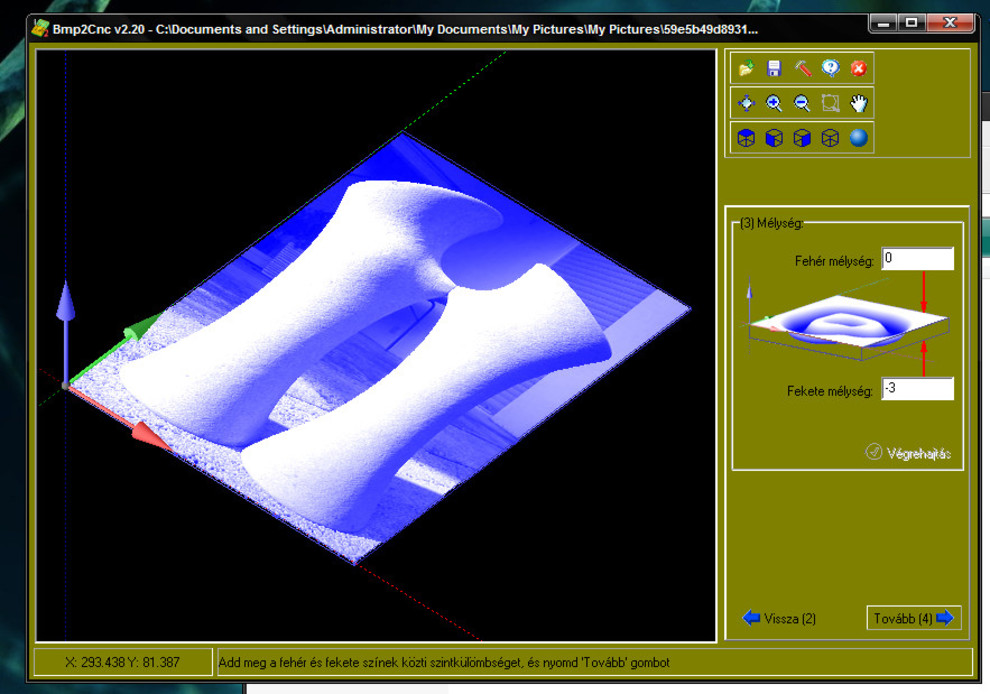Open a bitmap with the folder icon
990x694 pixels.
[x=746, y=68]
